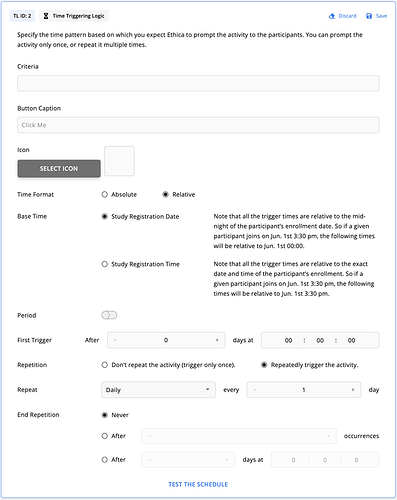Select the Relative time format
This screenshot has width=397, height=500.
point(165,194)
